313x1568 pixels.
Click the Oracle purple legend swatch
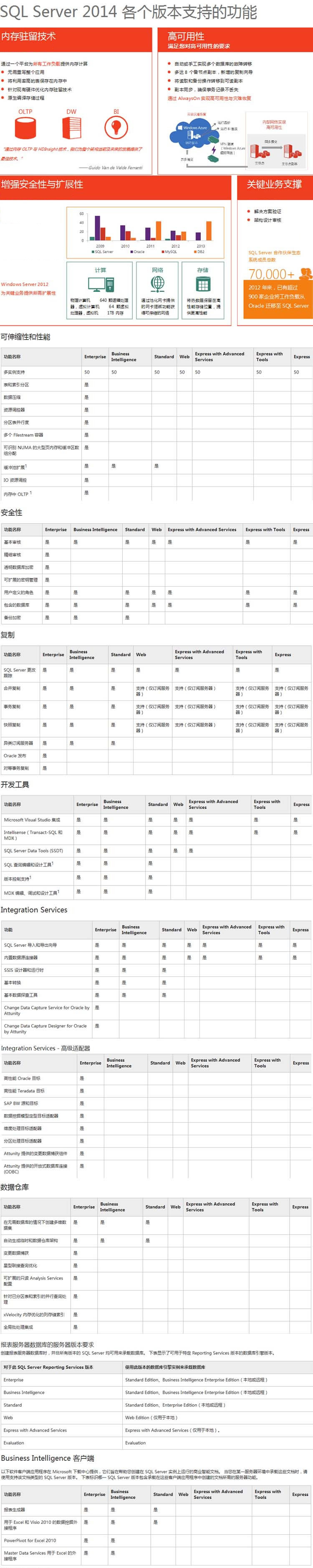point(131,251)
